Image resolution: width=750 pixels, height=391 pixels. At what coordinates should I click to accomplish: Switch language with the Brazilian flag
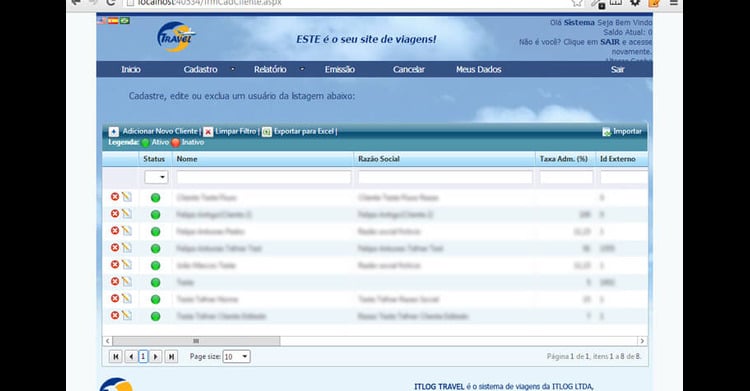click(x=125, y=21)
